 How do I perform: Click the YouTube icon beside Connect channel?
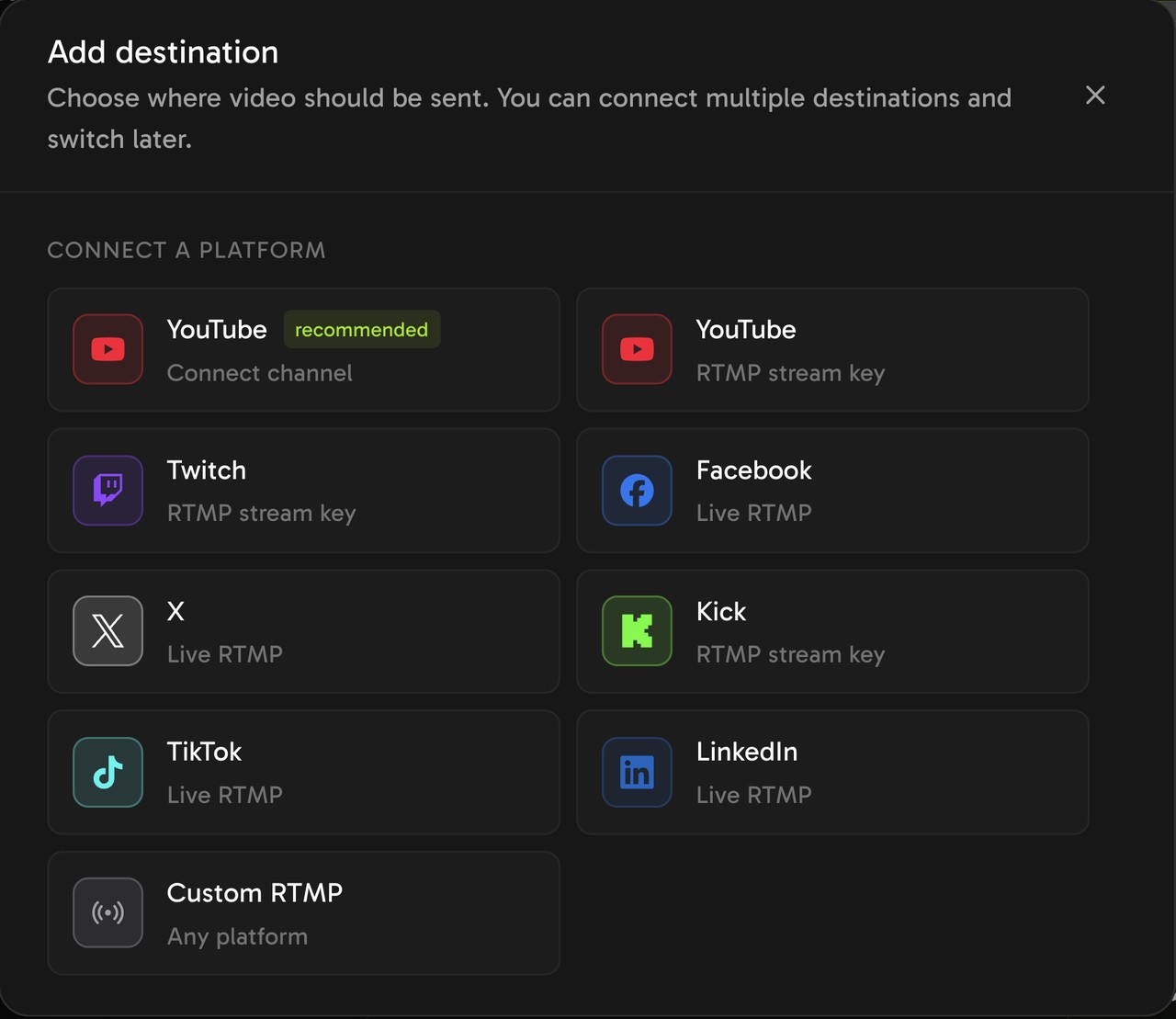pos(108,349)
